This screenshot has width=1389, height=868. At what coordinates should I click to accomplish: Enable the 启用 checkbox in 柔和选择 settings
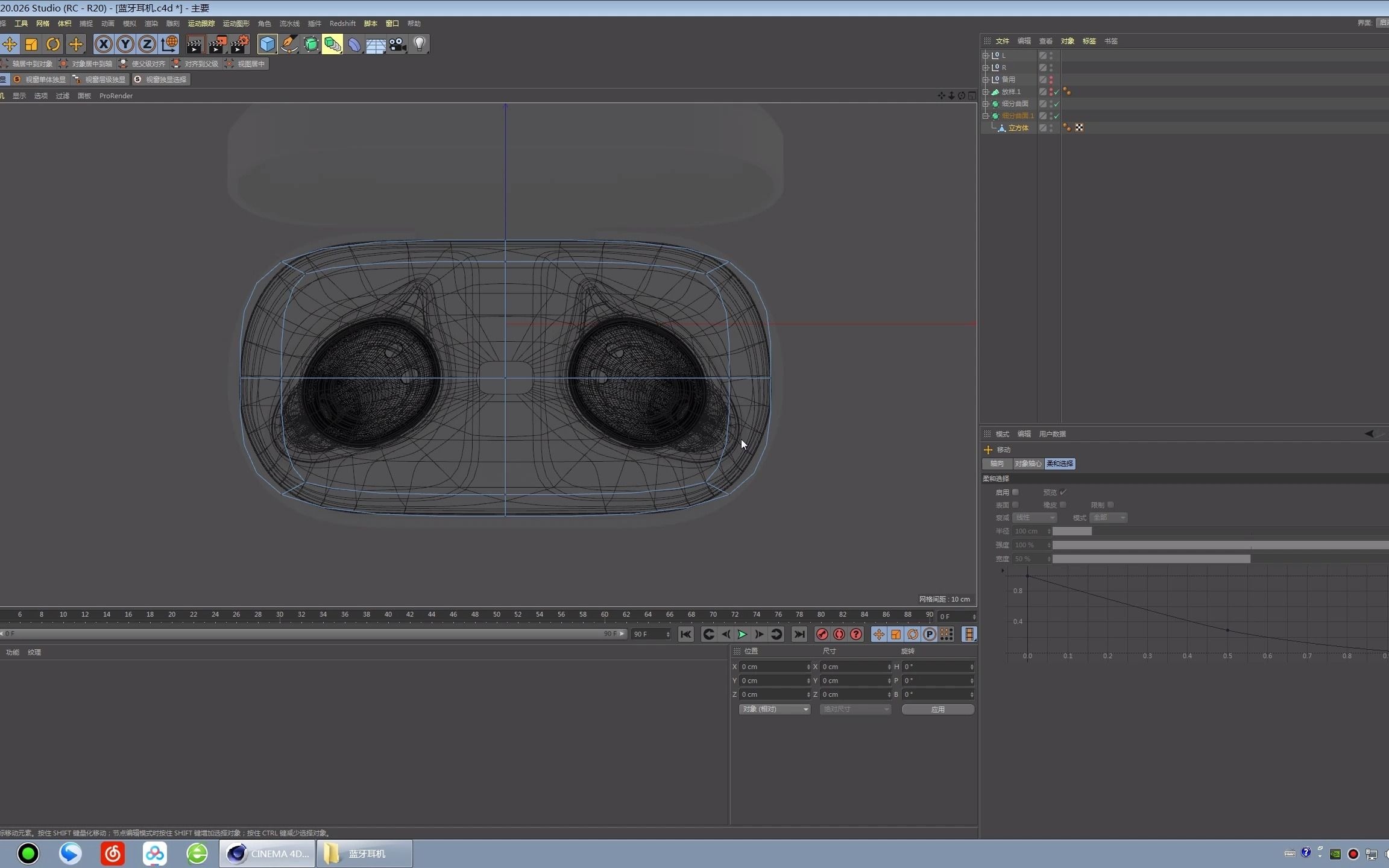point(1015,492)
